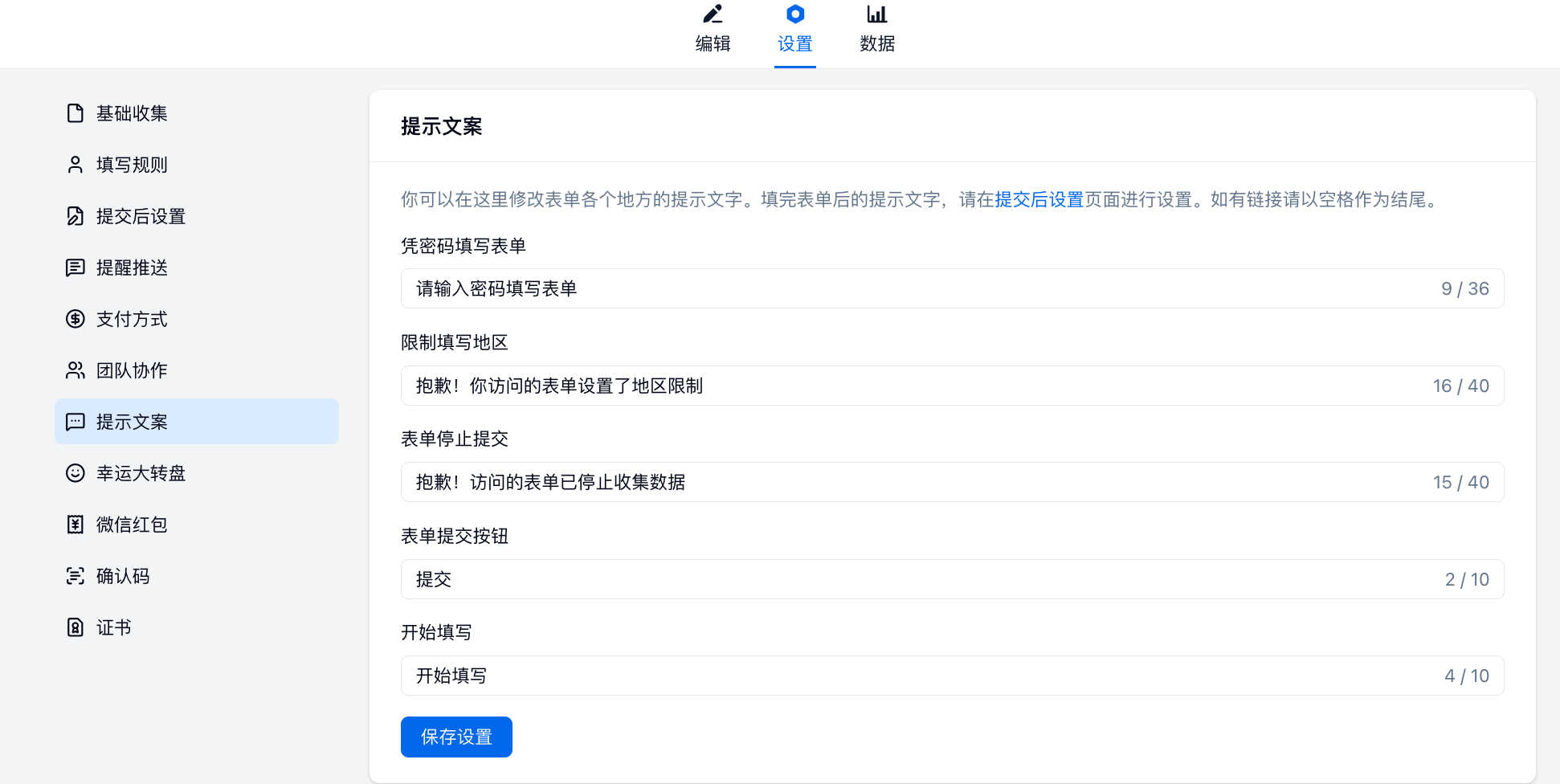The width and height of the screenshot is (1560, 784).
Task: Click into the 限制填写地区 input box
Action: click(x=916, y=386)
